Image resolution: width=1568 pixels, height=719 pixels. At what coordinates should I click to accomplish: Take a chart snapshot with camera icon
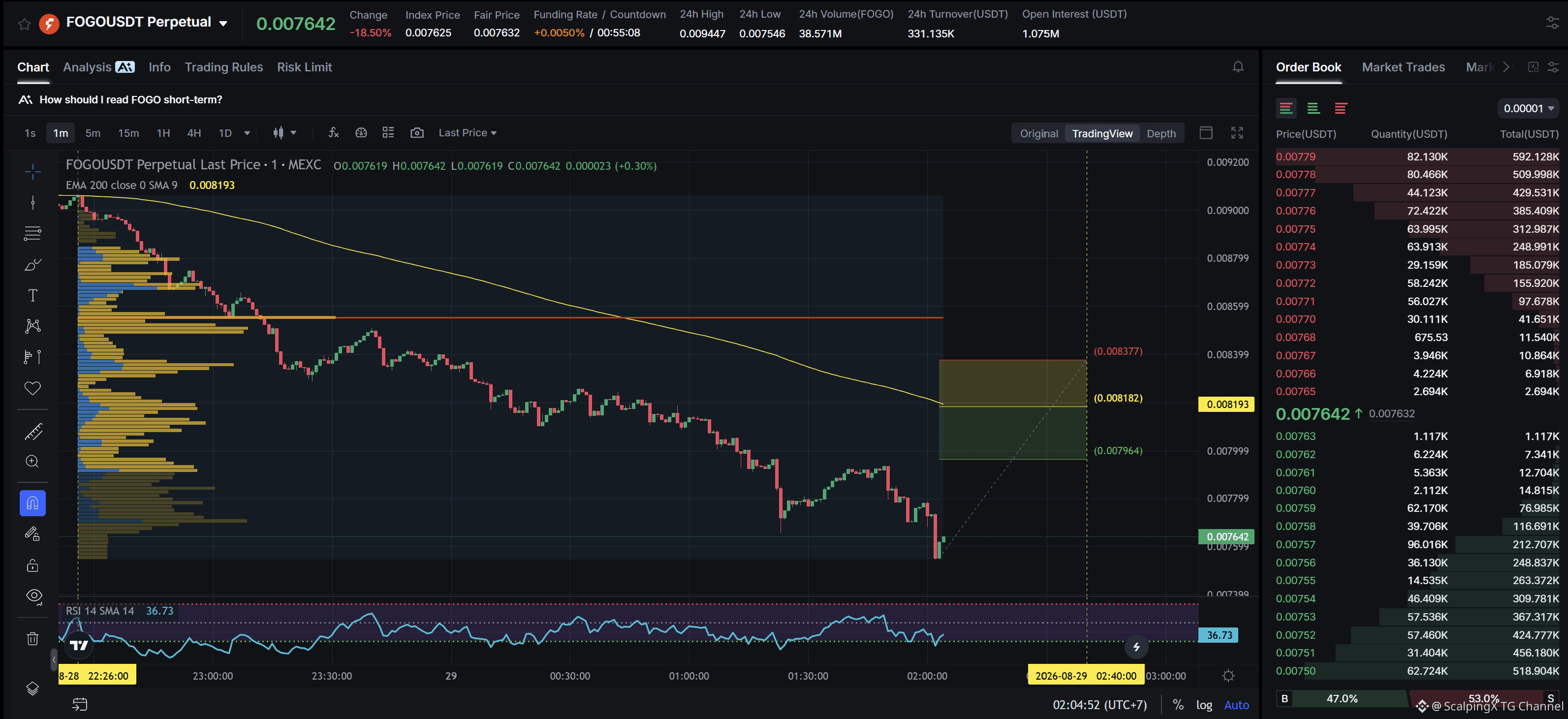[x=417, y=133]
